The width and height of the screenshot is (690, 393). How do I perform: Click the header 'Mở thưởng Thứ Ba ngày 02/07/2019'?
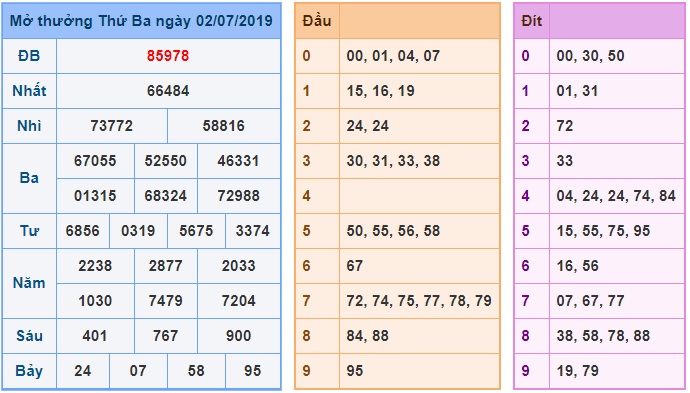pos(141,21)
